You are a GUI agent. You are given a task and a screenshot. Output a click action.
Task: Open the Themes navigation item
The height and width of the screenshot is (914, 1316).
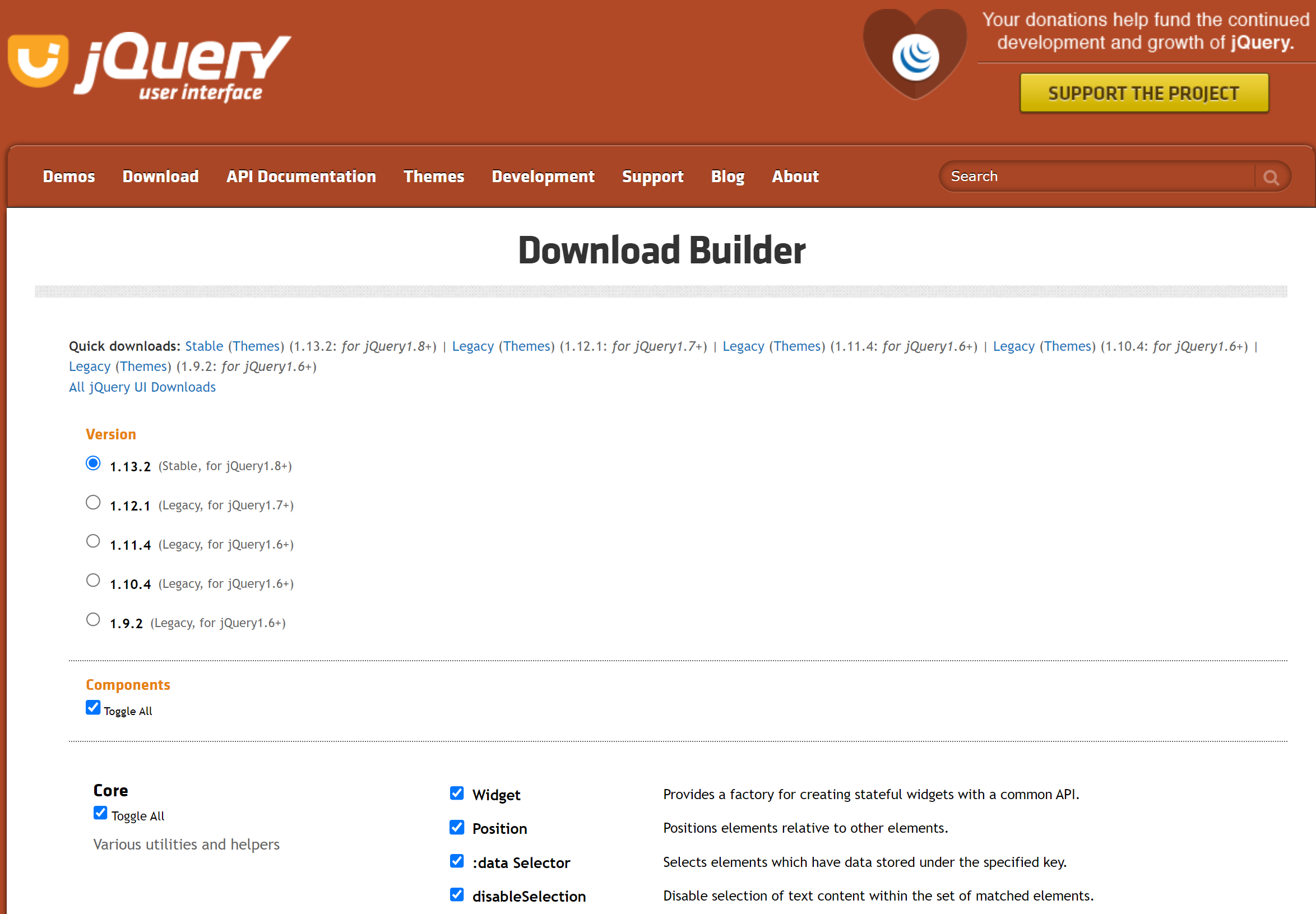(433, 177)
